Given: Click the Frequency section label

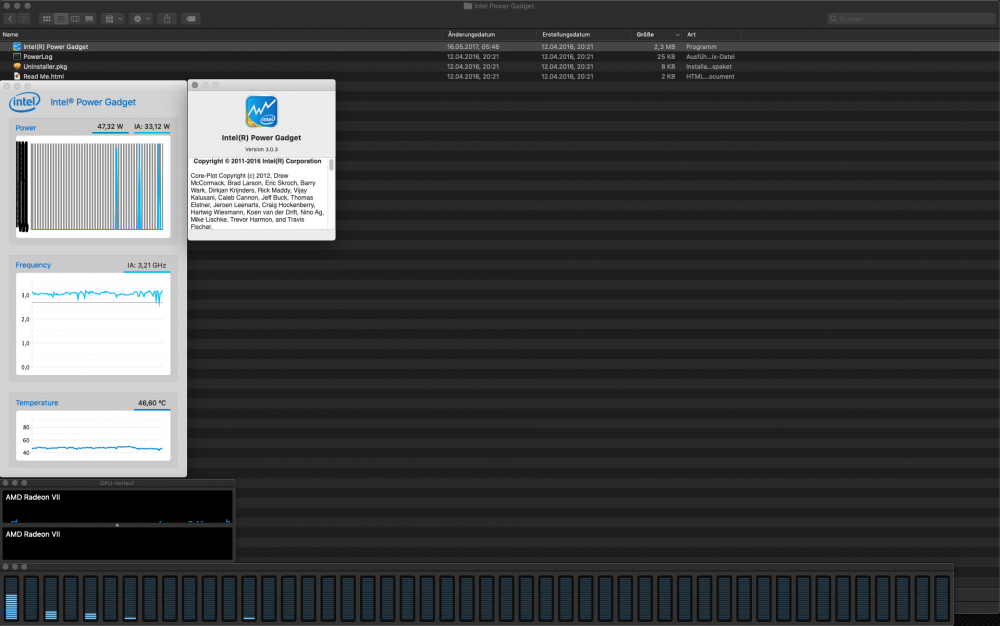Looking at the screenshot, I should (33, 265).
